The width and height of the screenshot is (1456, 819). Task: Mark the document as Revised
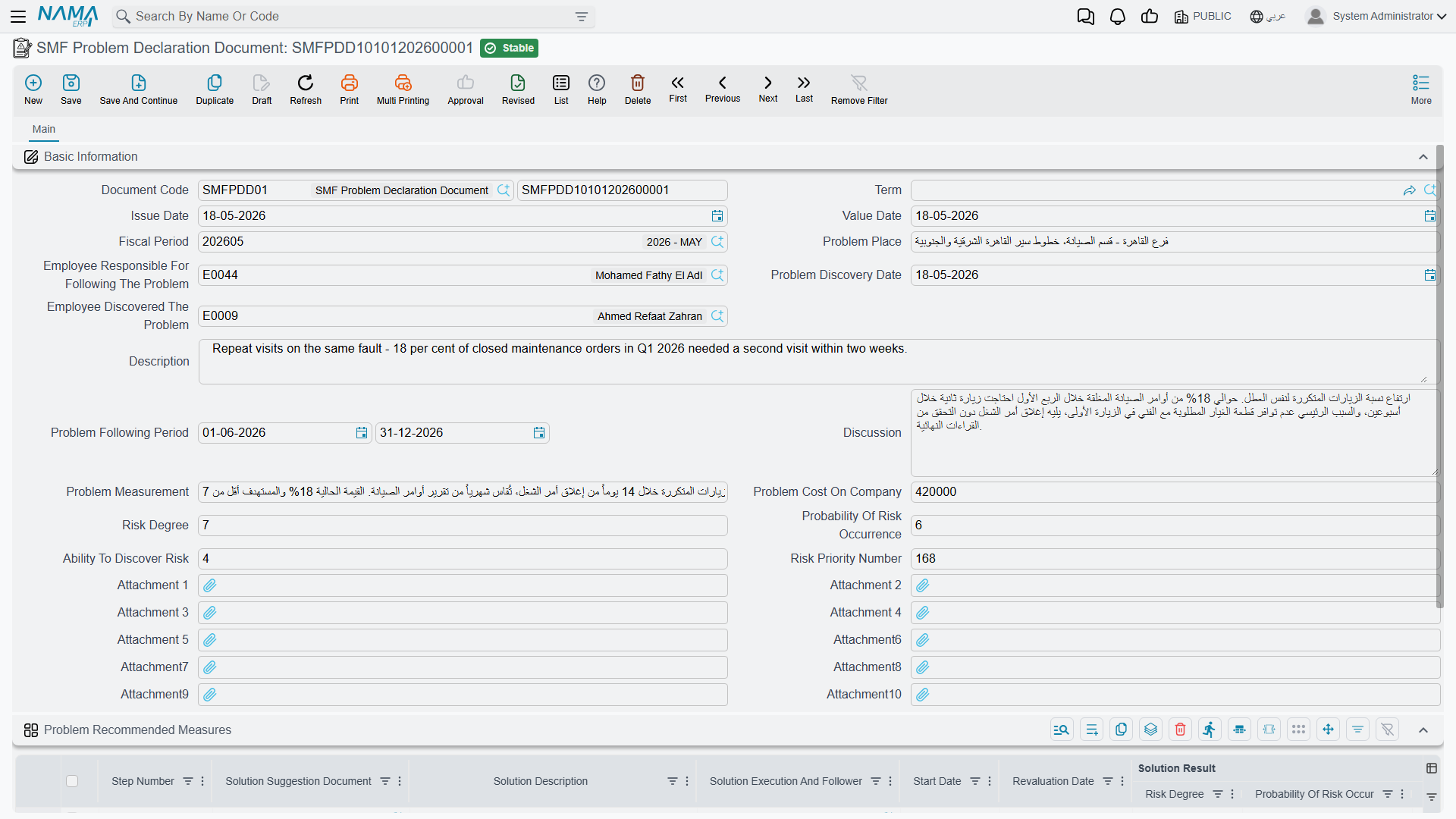tap(518, 89)
